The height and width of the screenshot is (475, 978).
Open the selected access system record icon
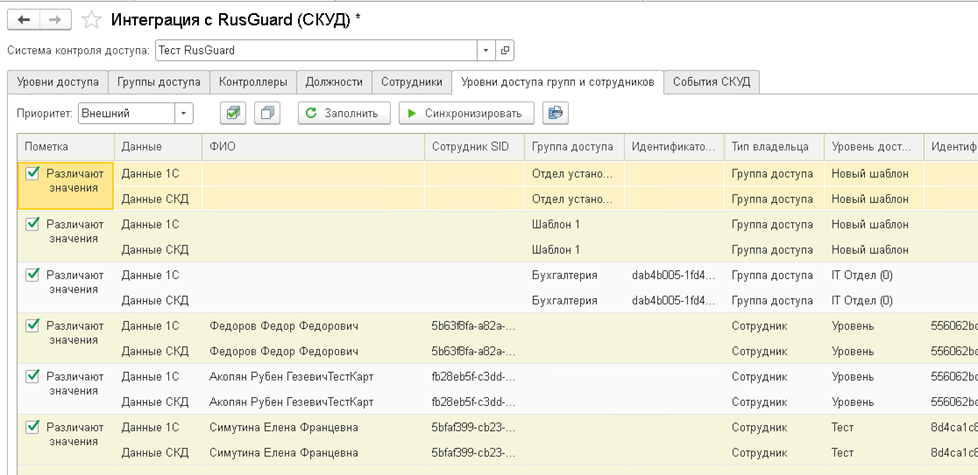pos(505,50)
